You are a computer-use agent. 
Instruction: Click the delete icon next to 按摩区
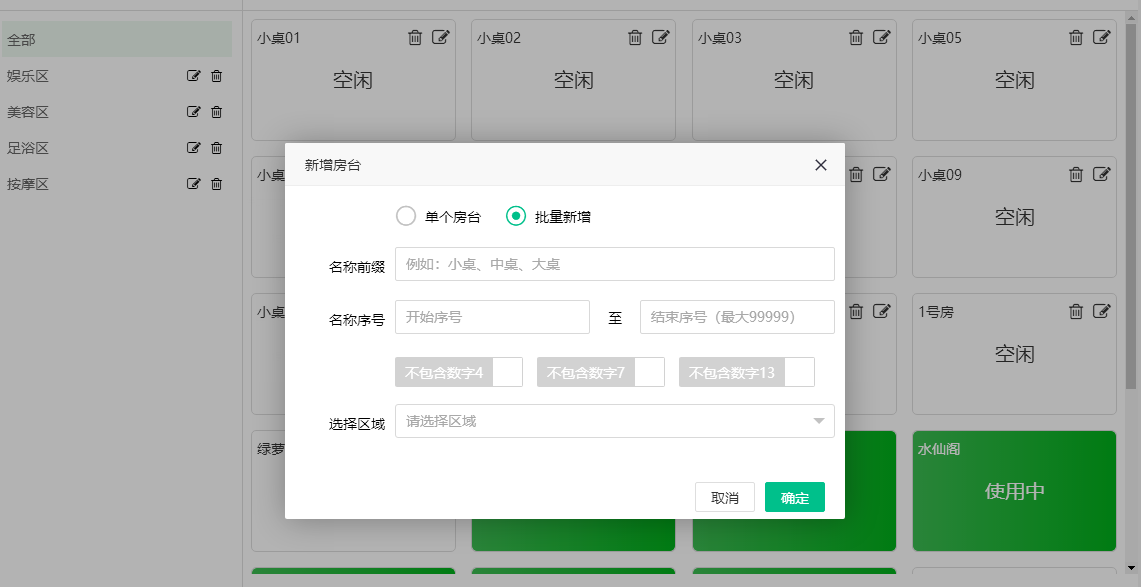point(216,183)
